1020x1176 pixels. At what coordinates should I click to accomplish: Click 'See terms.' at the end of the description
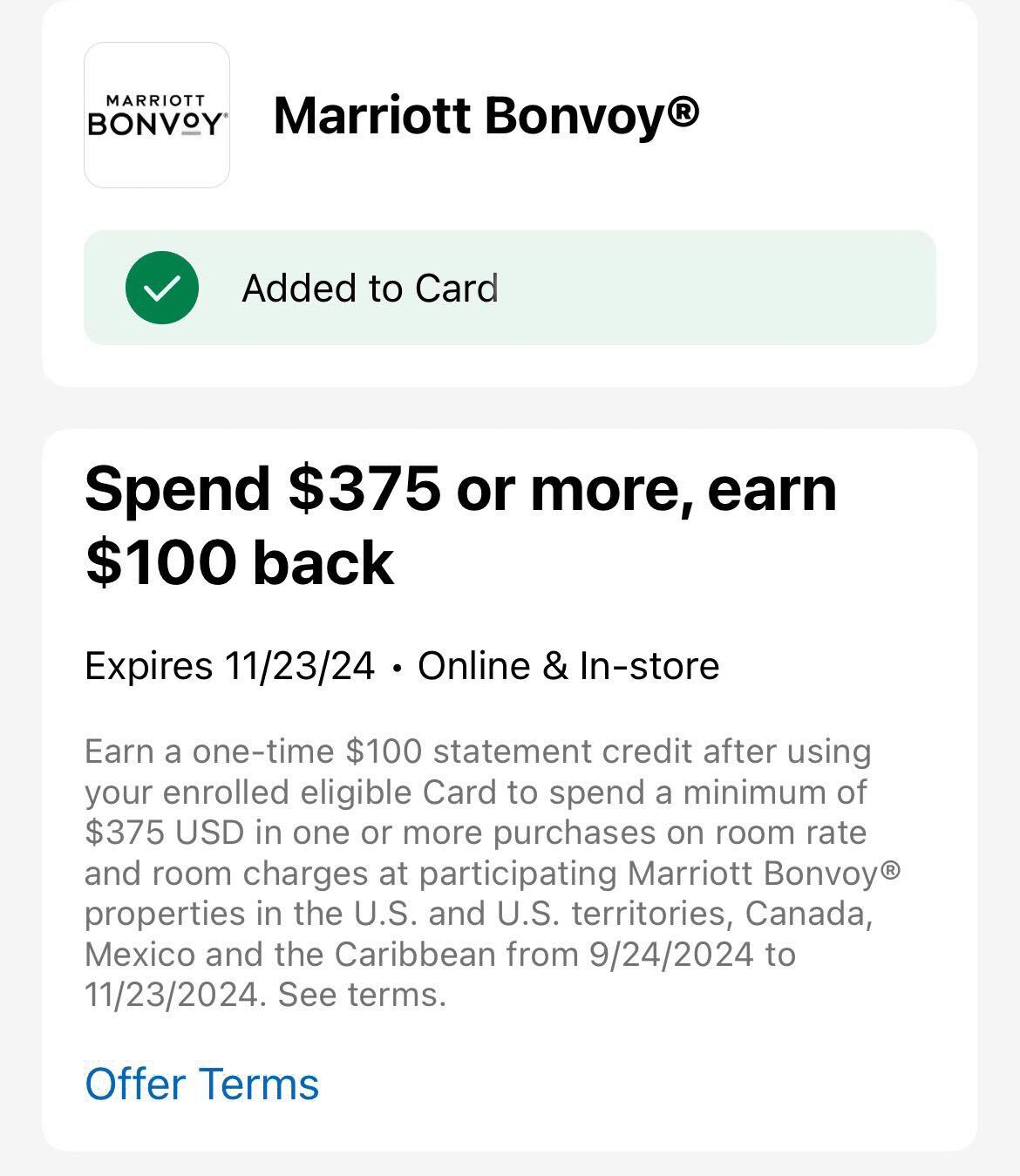[362, 995]
